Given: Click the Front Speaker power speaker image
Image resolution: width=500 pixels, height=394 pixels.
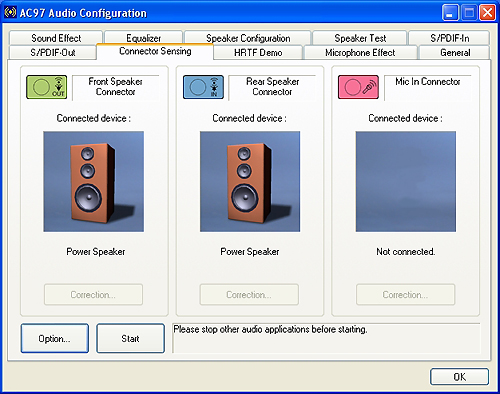Looking at the screenshot, I should 94,181.
